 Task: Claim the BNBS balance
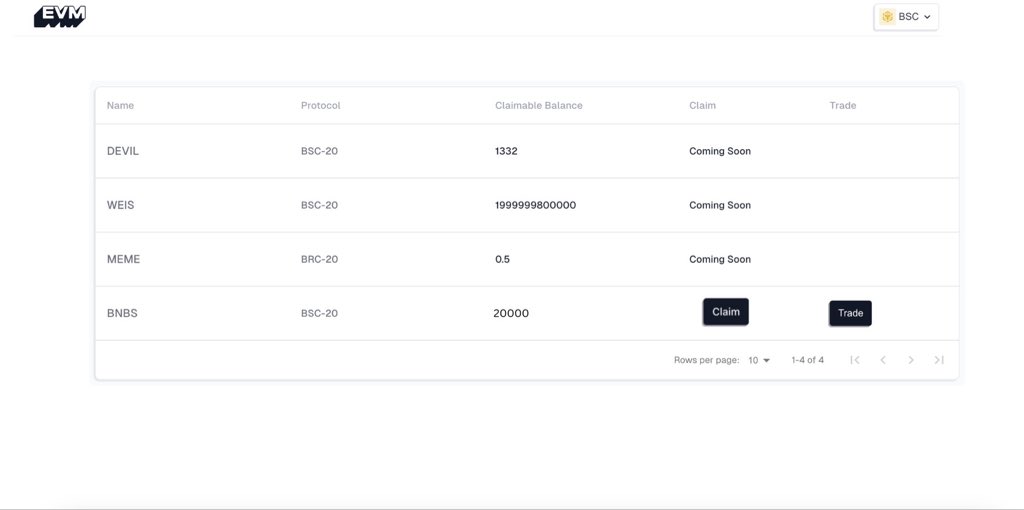click(x=726, y=311)
